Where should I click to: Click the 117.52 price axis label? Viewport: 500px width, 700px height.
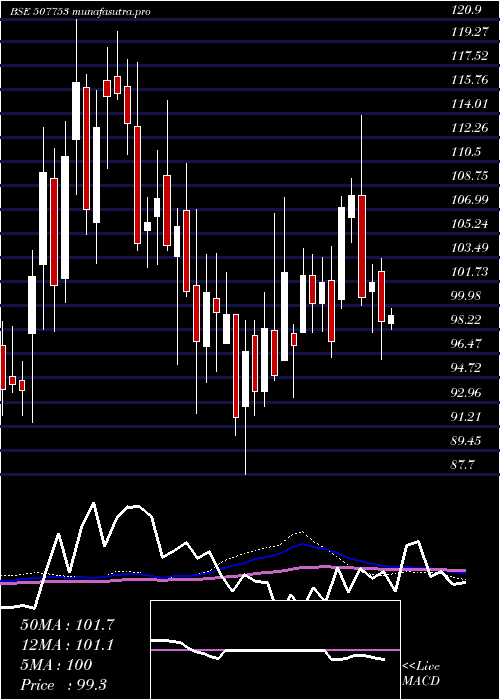click(469, 56)
